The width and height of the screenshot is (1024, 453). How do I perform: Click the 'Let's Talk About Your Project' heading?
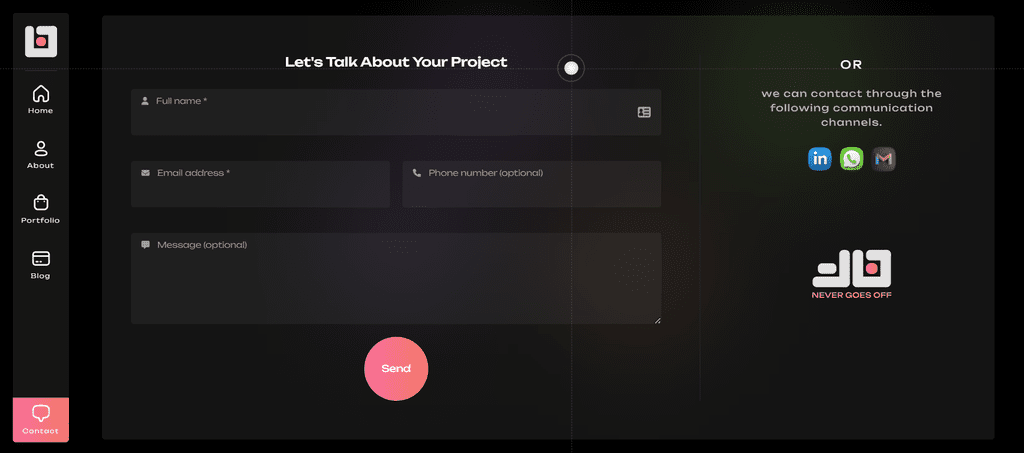click(x=396, y=62)
